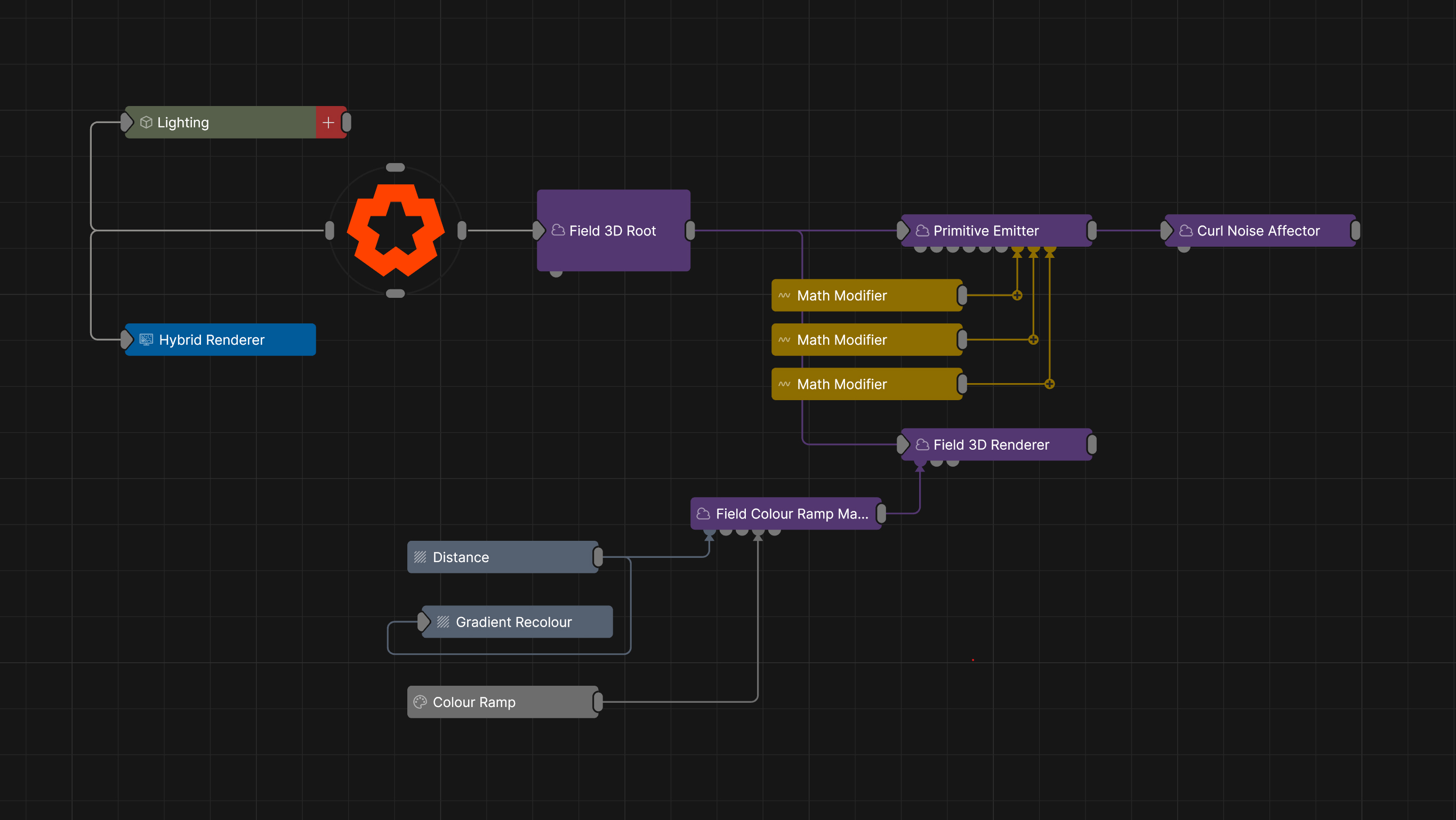Image resolution: width=1456 pixels, height=820 pixels.
Task: Click bottom Math Modifier's circular link endpoint
Action: (1050, 384)
